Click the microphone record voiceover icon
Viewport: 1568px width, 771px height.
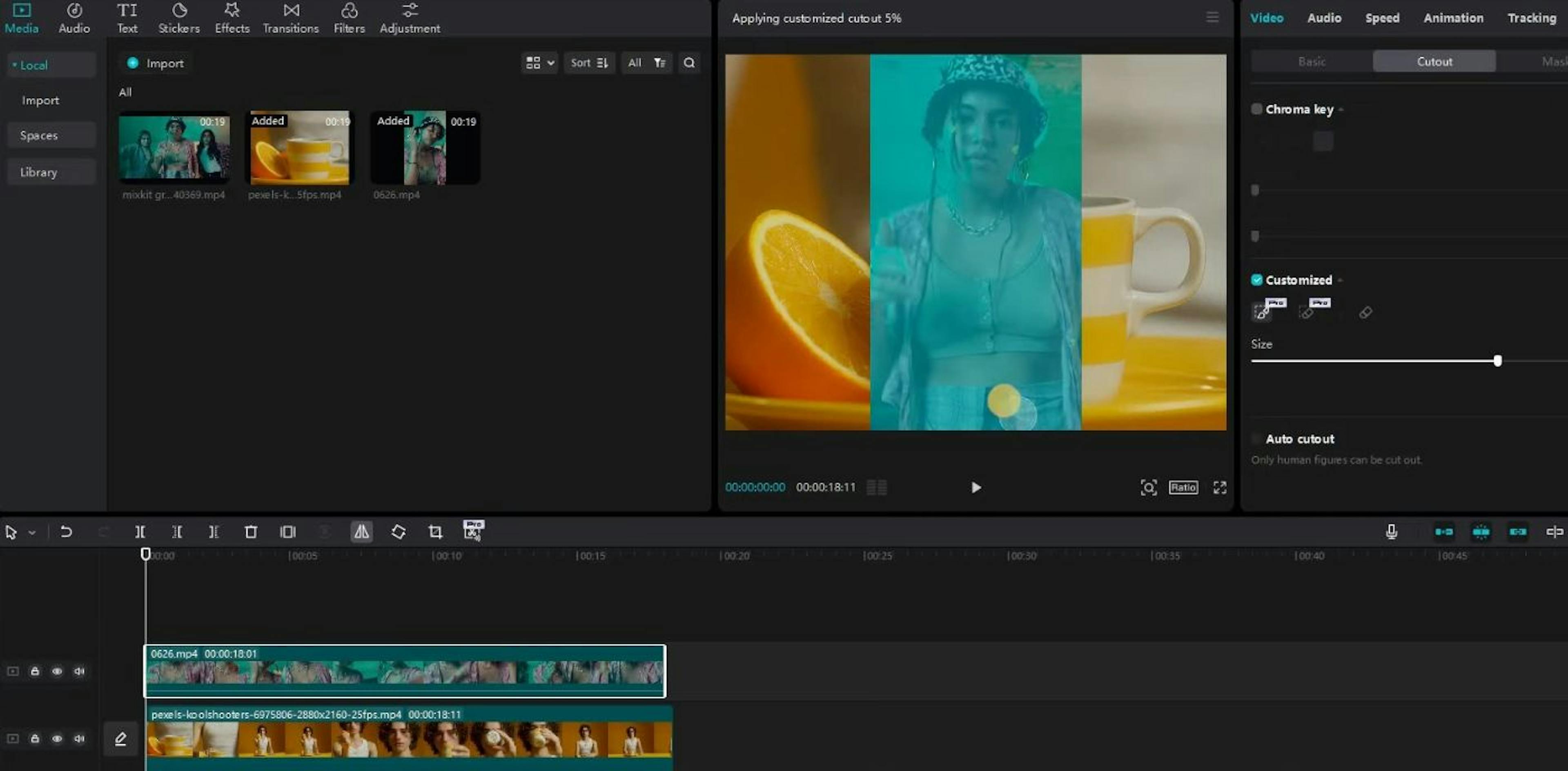[x=1392, y=532]
